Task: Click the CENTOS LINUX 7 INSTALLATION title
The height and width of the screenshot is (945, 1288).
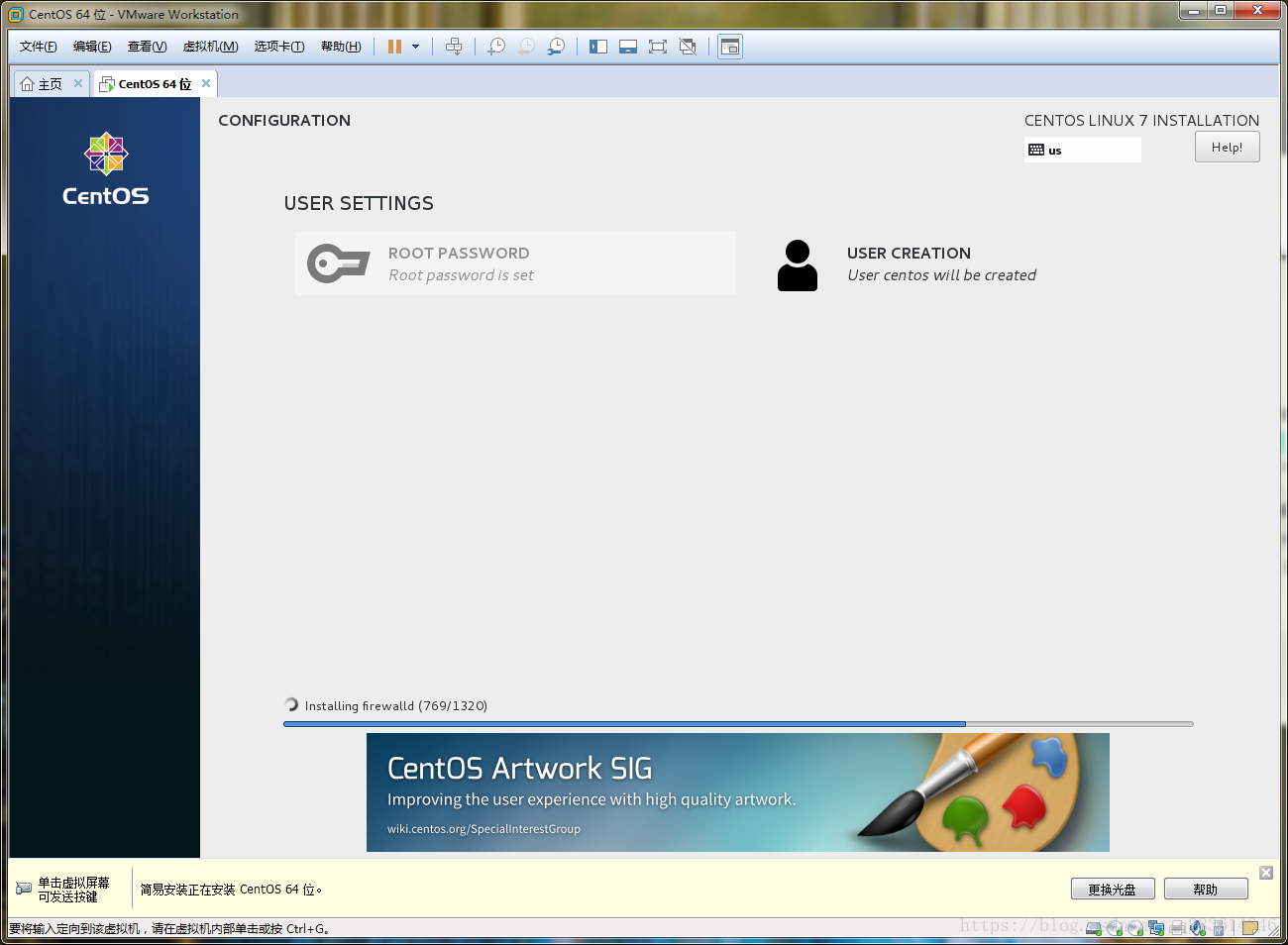Action: coord(1141,121)
